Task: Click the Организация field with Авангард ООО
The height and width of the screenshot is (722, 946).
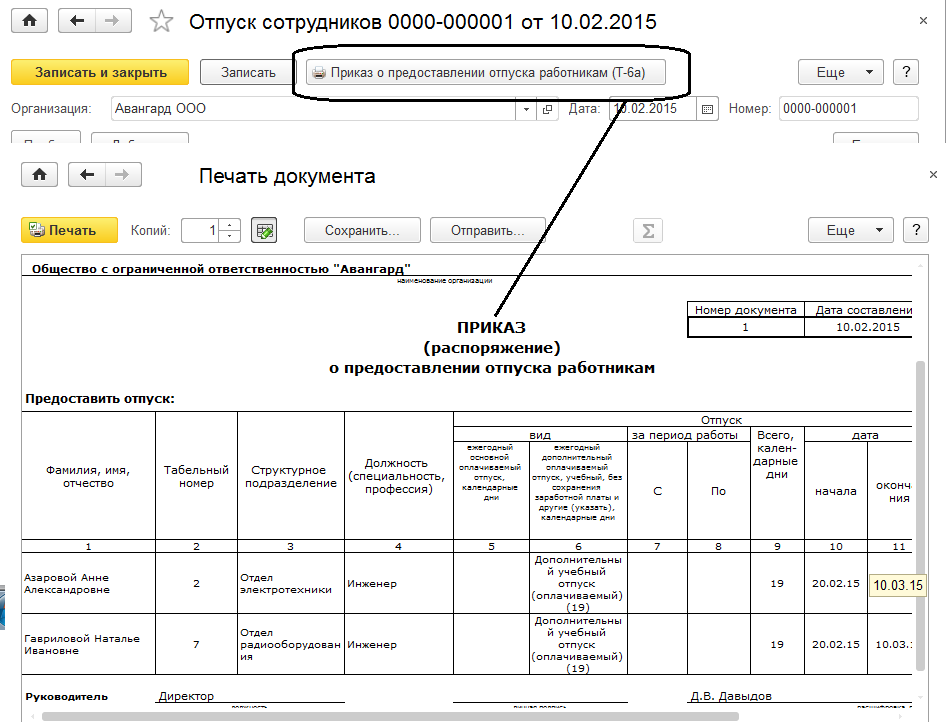Action: pyautogui.click(x=313, y=109)
